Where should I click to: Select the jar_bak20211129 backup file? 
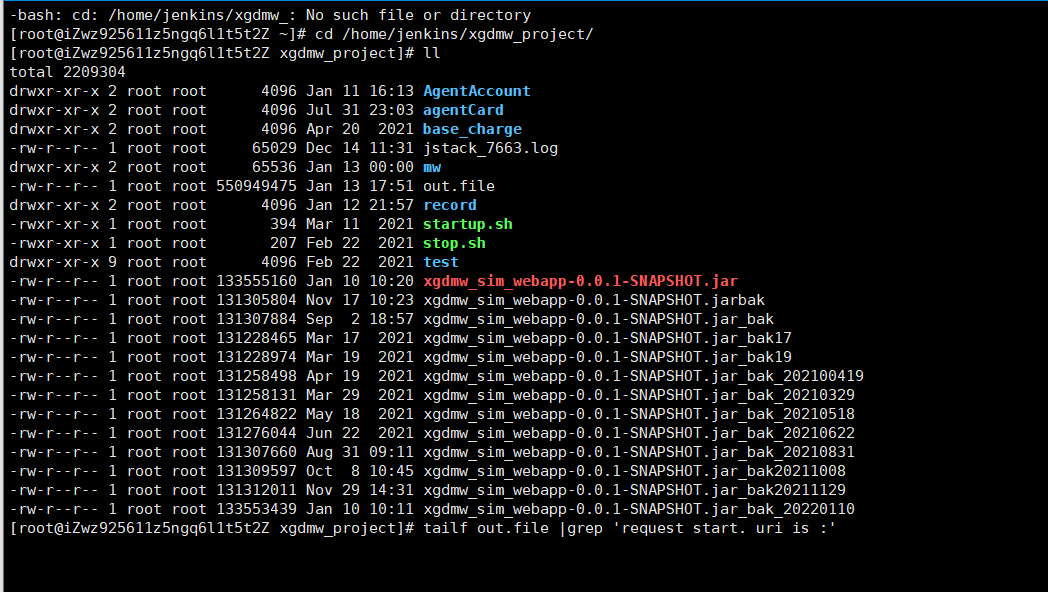634,490
